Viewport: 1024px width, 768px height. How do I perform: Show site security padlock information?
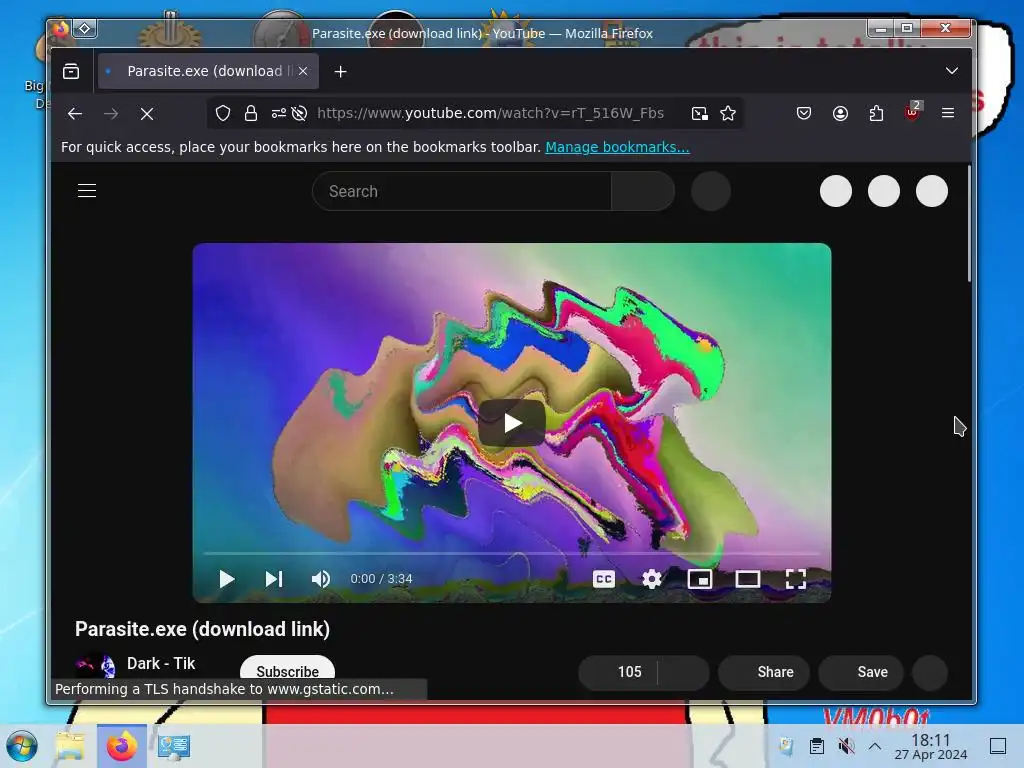251,114
